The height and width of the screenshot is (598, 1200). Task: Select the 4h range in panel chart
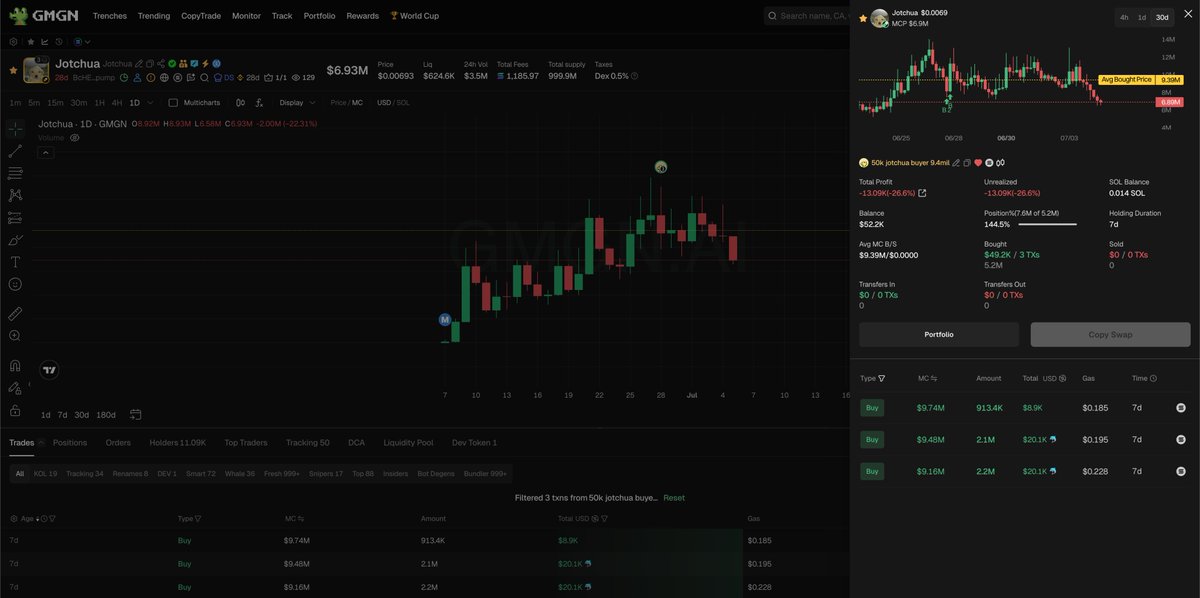1124,18
